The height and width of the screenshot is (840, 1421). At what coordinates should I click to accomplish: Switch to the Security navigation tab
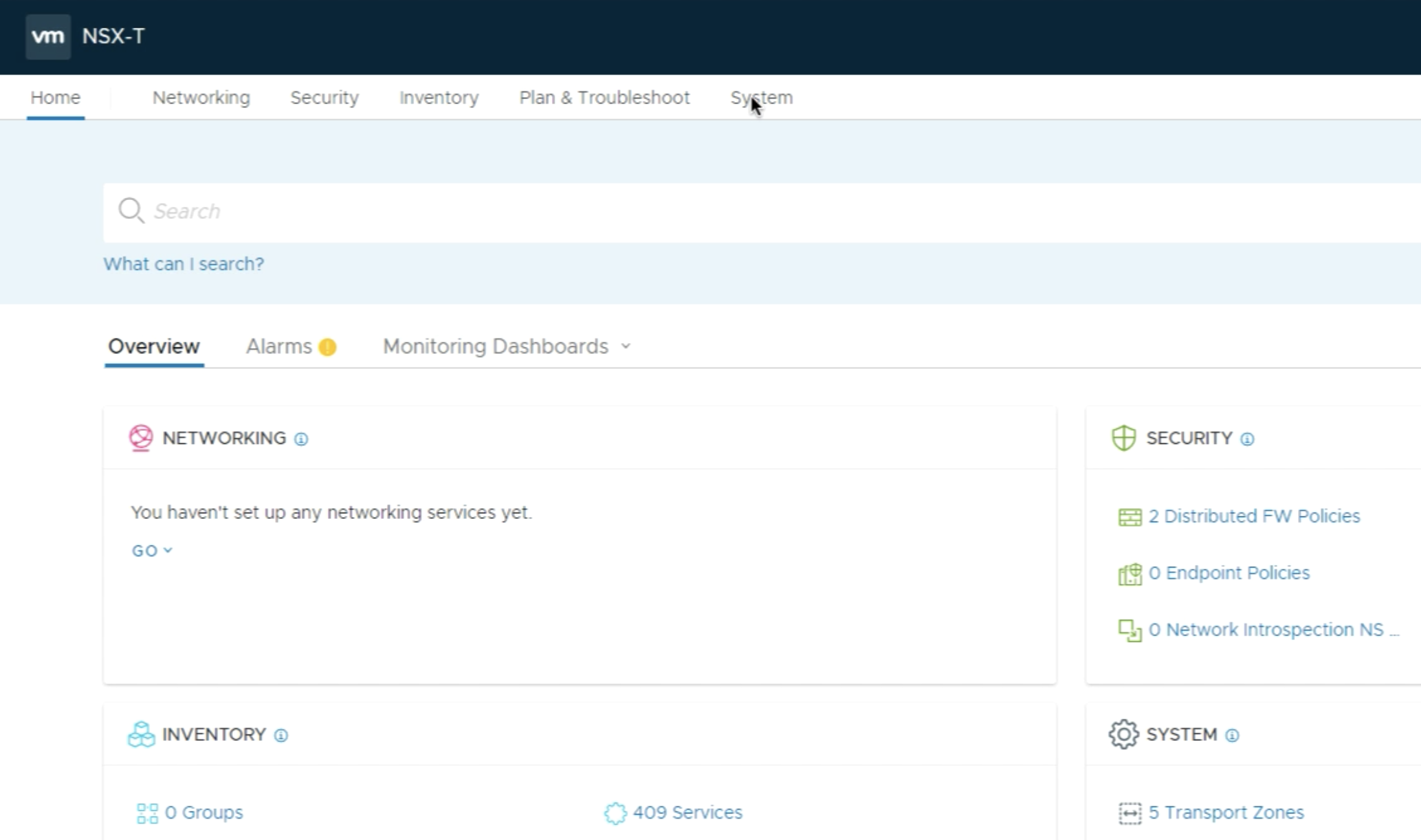coord(324,98)
